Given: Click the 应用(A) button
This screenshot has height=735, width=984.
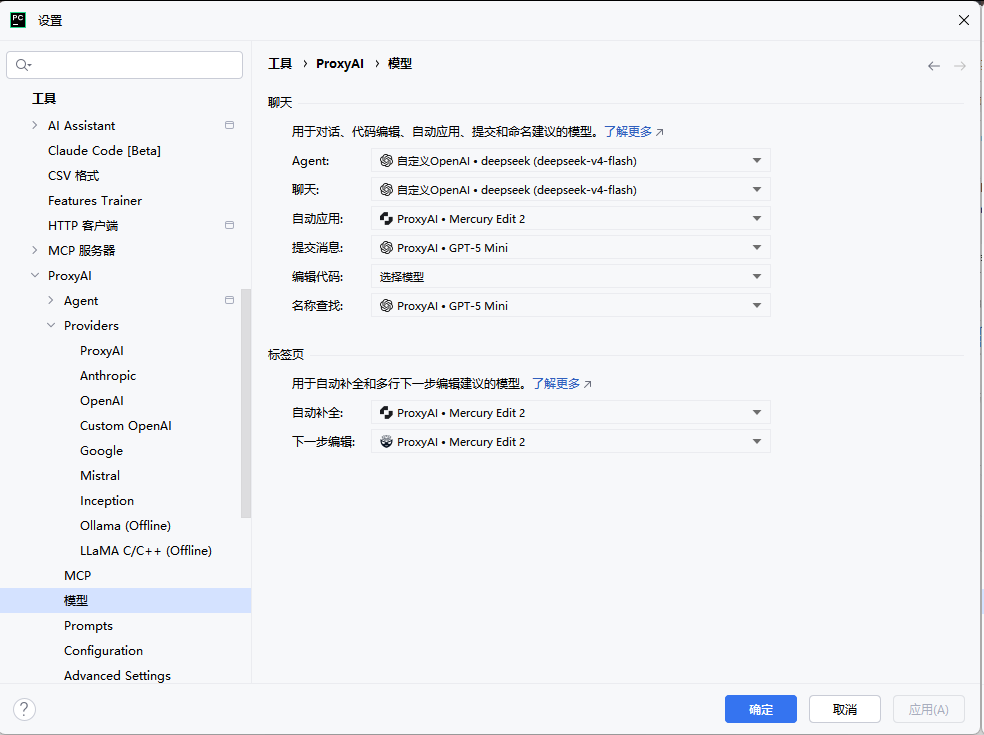Looking at the screenshot, I should point(929,709).
